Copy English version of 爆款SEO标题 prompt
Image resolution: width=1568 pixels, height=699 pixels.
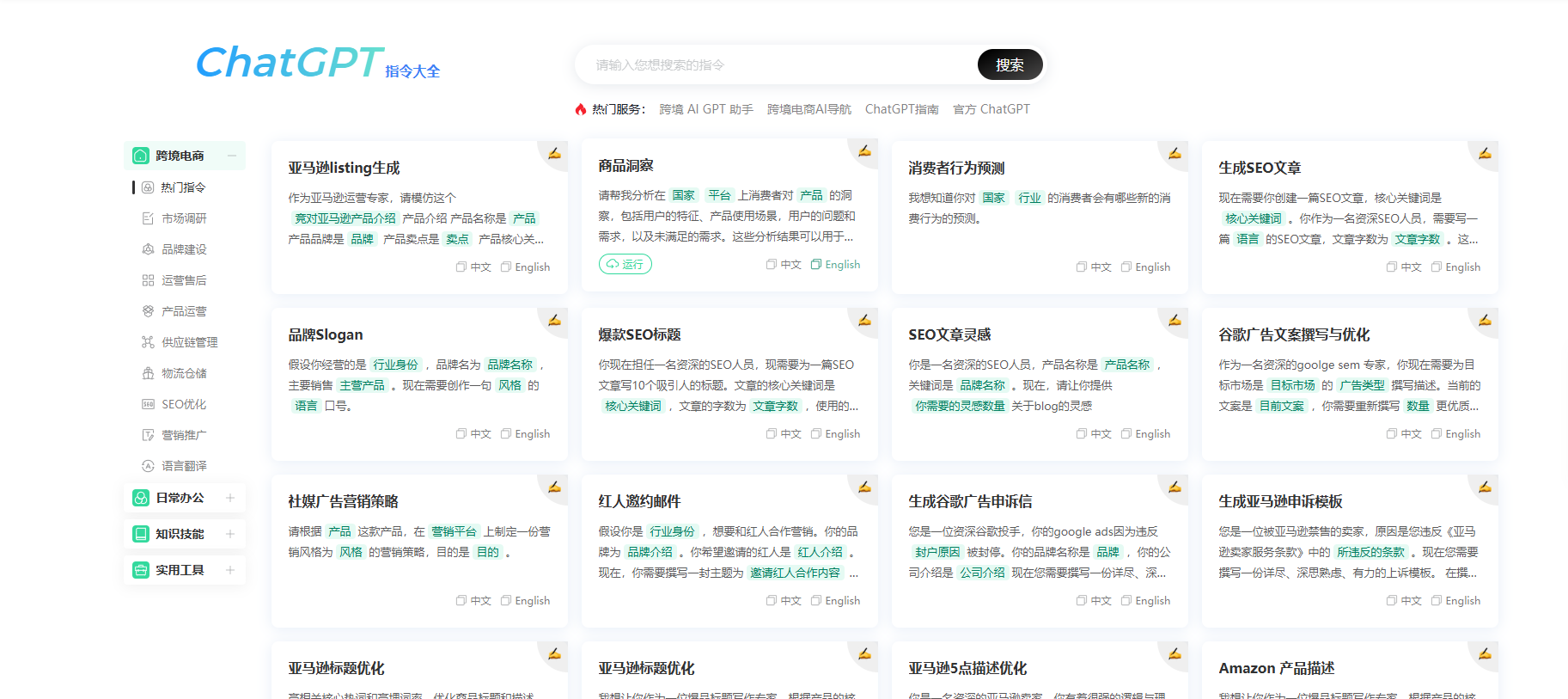pyautogui.click(x=835, y=434)
